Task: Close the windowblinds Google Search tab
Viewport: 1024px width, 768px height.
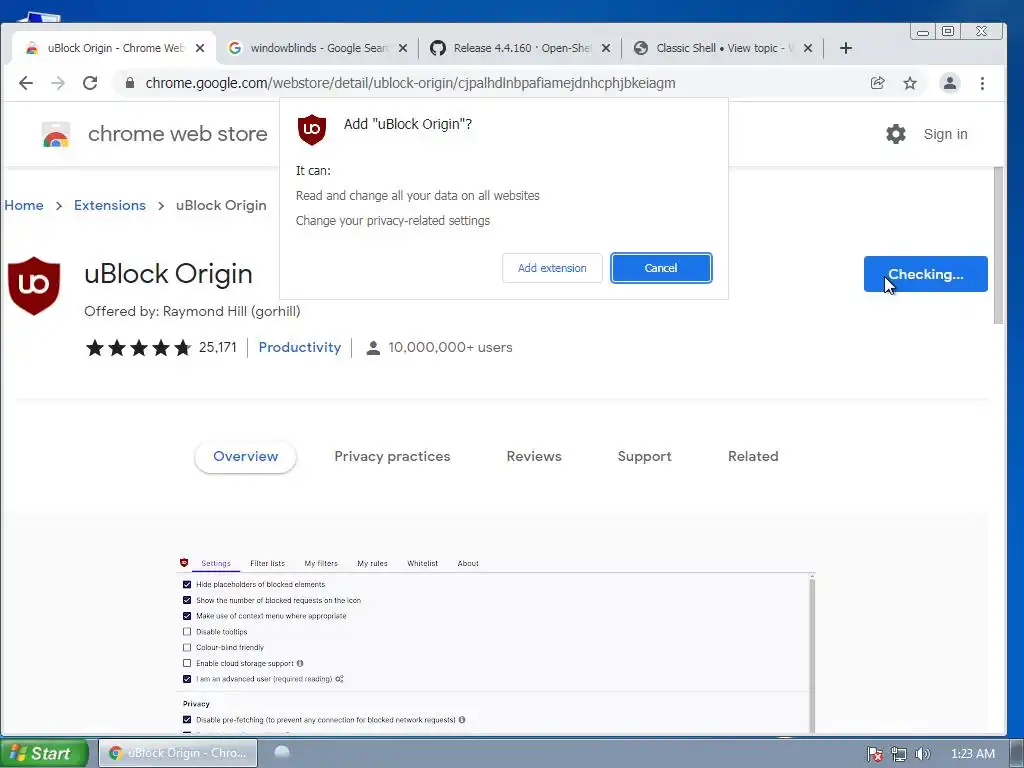Action: tap(403, 48)
